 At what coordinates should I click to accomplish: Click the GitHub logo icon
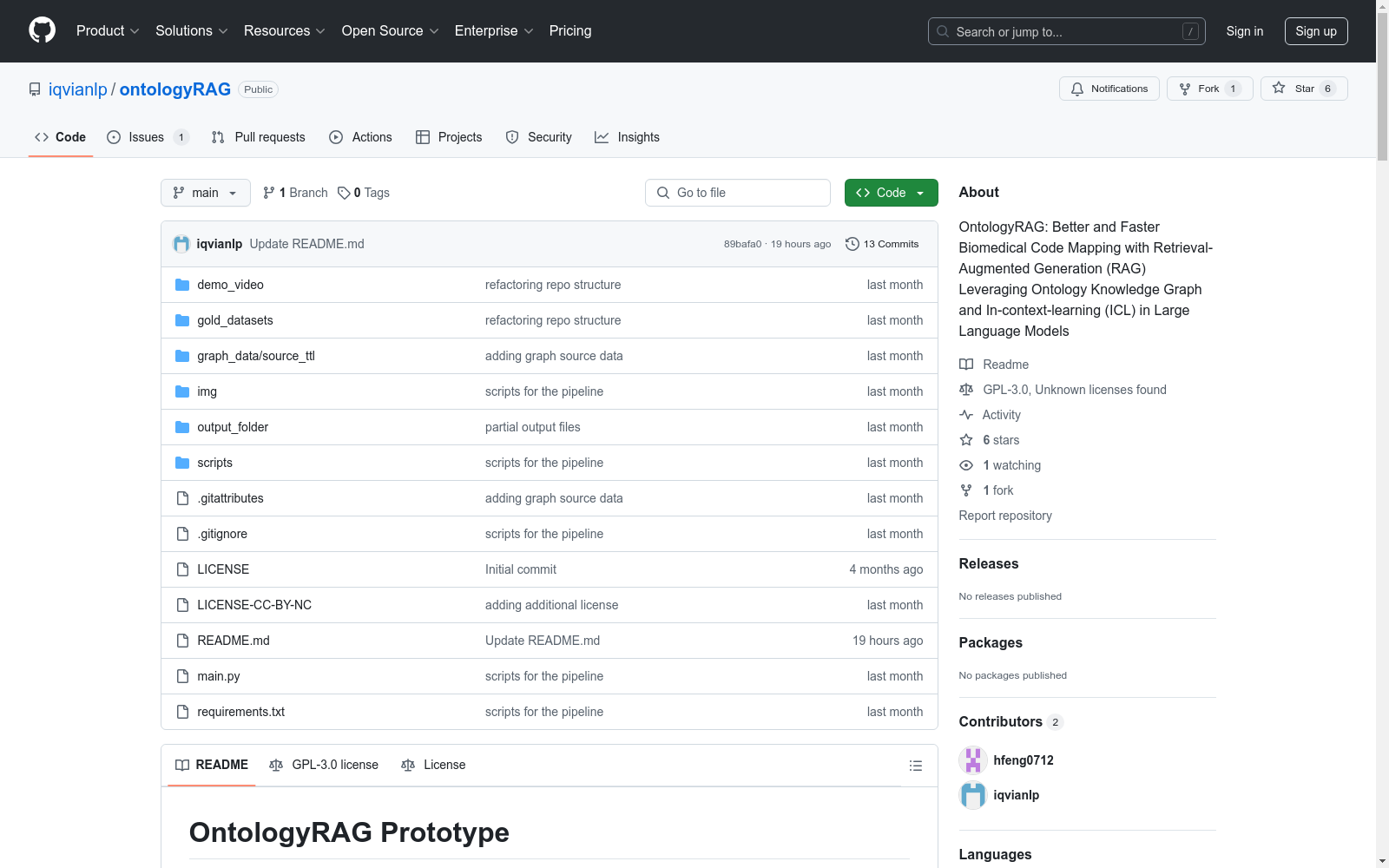pyautogui.click(x=42, y=30)
